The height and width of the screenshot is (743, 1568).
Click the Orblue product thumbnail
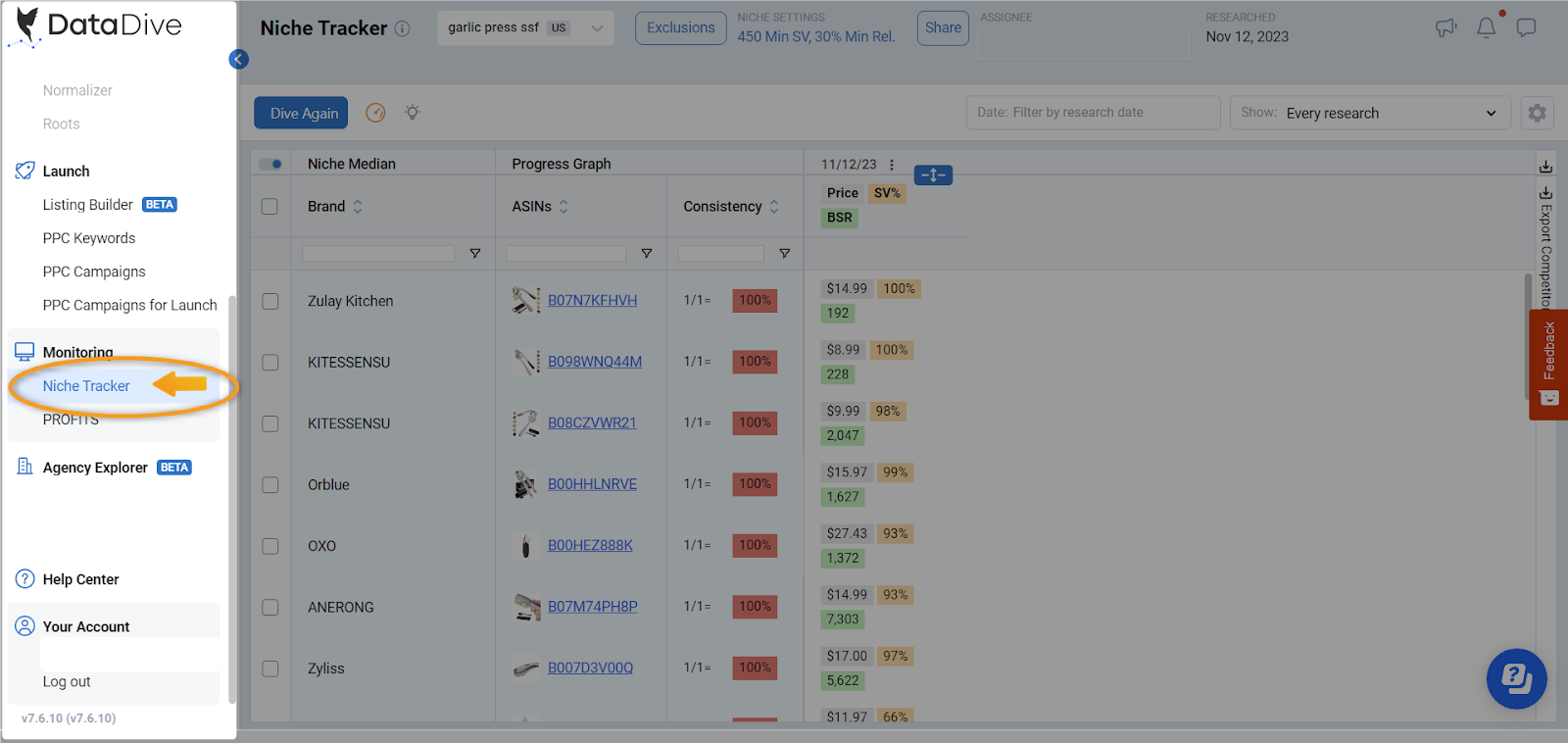point(526,484)
